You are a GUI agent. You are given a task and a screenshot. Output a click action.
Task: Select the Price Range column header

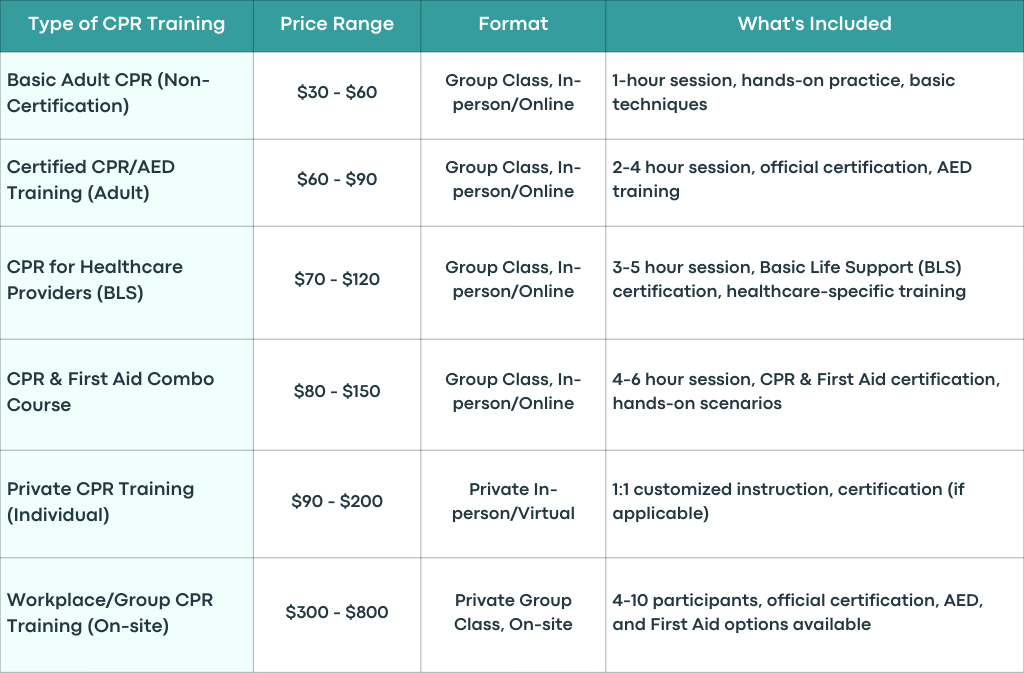click(x=337, y=24)
